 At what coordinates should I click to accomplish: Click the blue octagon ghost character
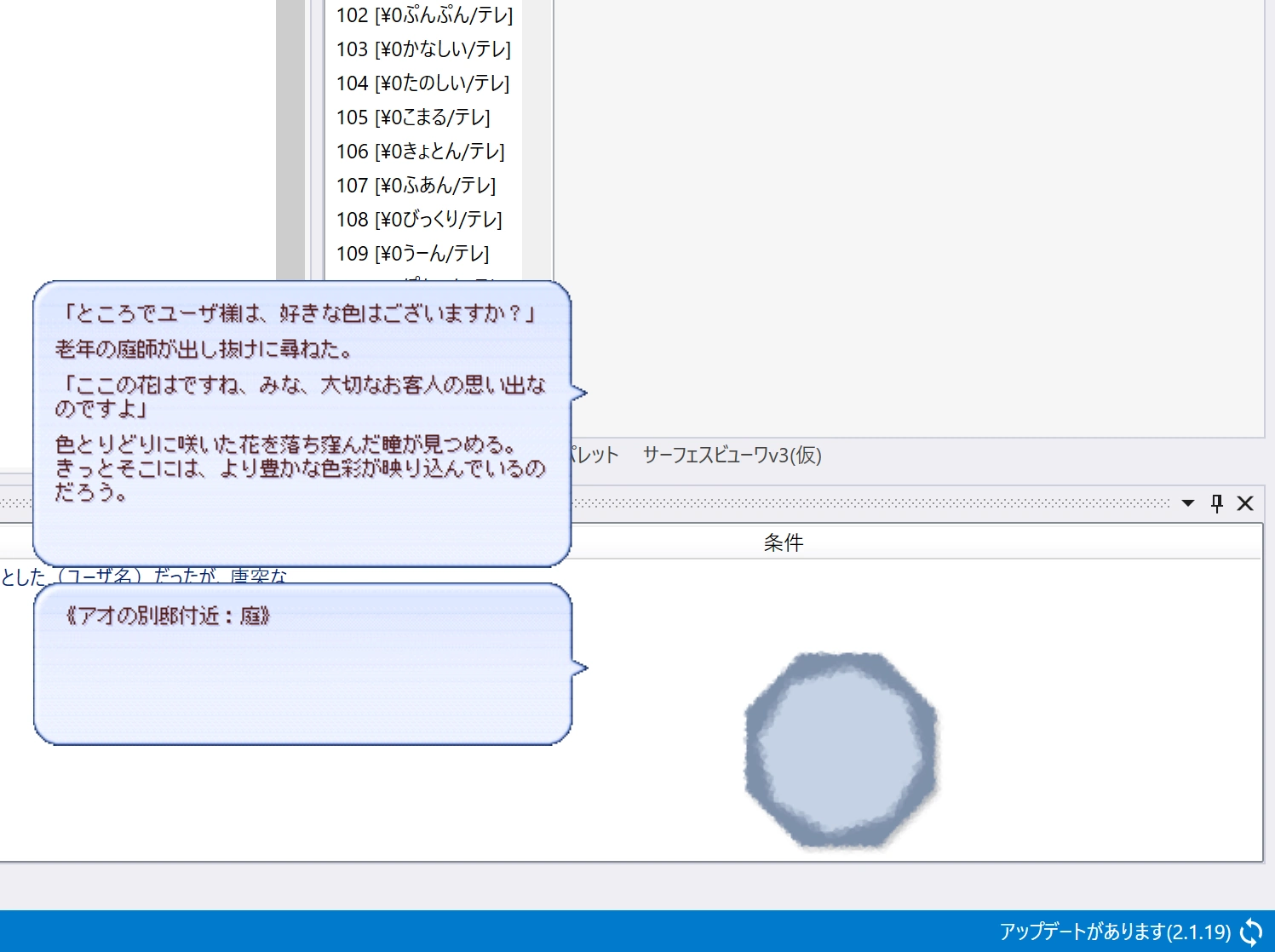pos(841,750)
